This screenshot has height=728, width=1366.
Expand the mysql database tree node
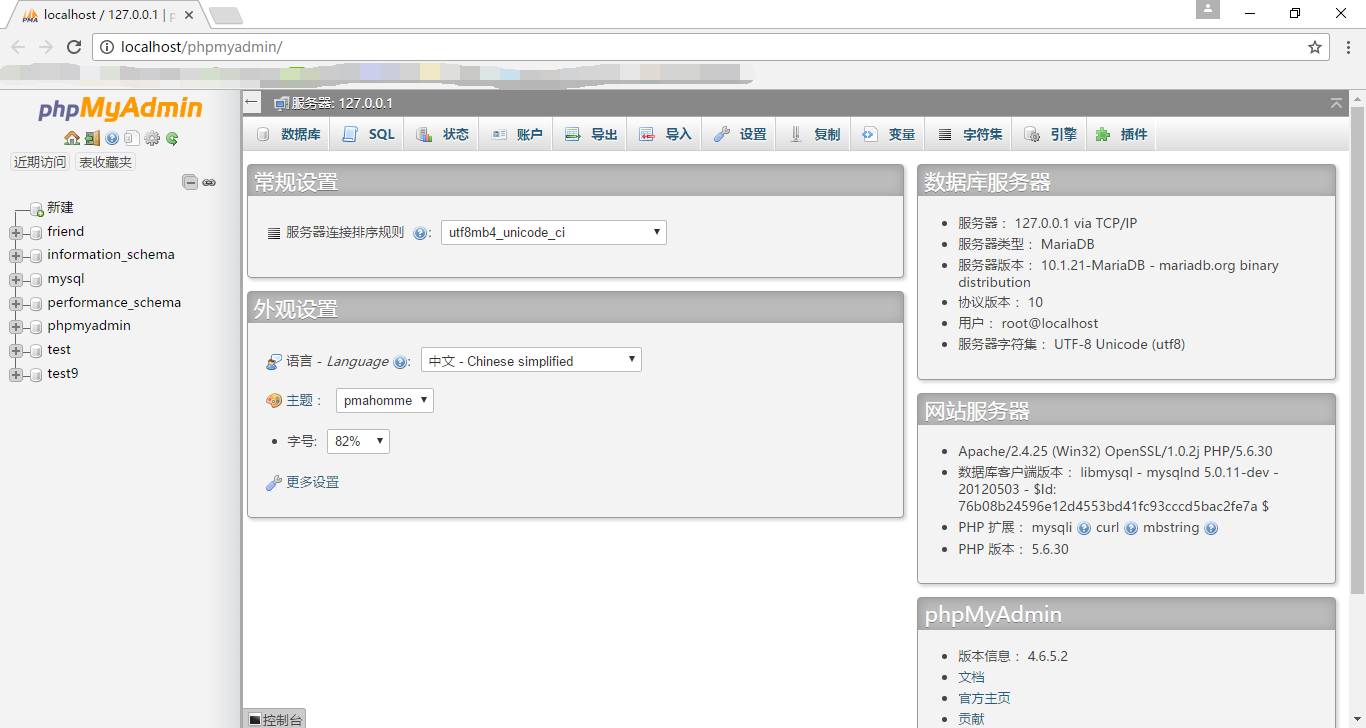[16, 280]
